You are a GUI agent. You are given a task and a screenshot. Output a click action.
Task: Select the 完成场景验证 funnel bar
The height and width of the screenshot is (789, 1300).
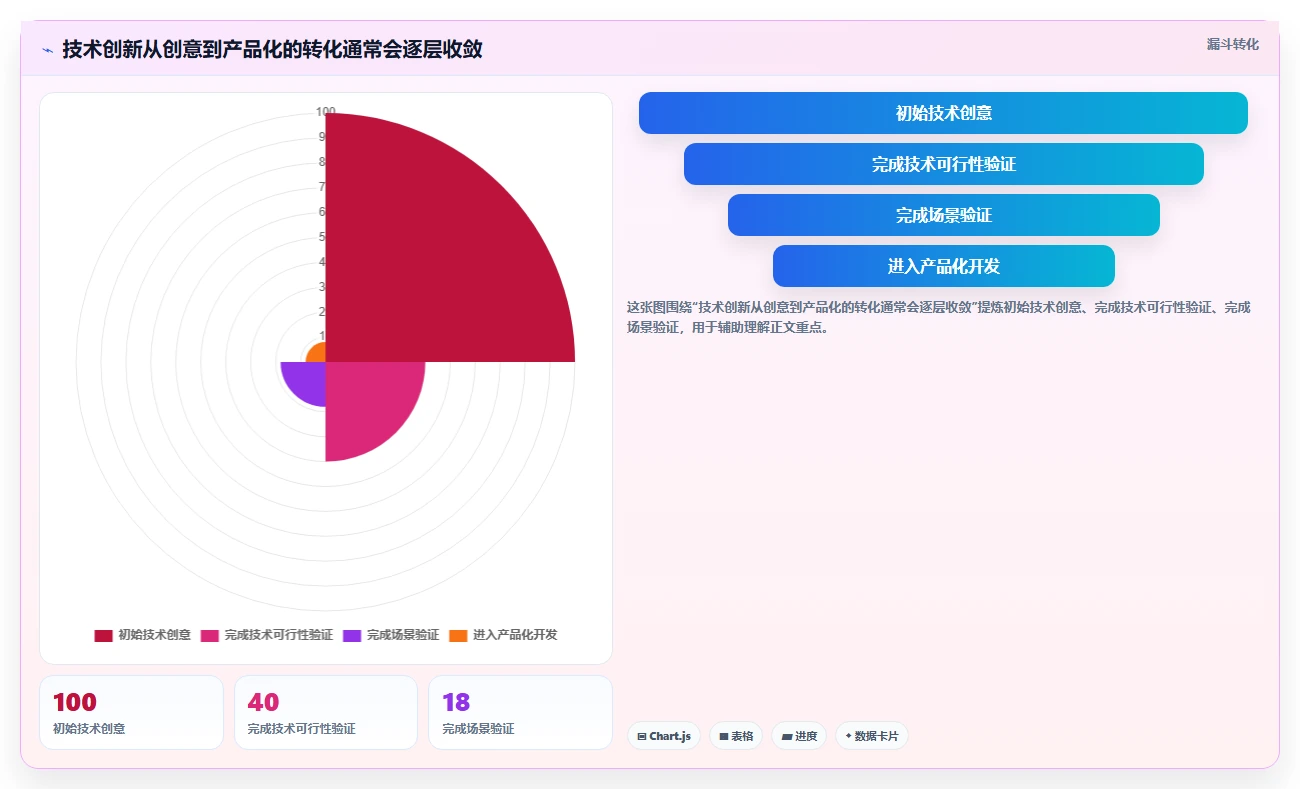pos(943,215)
